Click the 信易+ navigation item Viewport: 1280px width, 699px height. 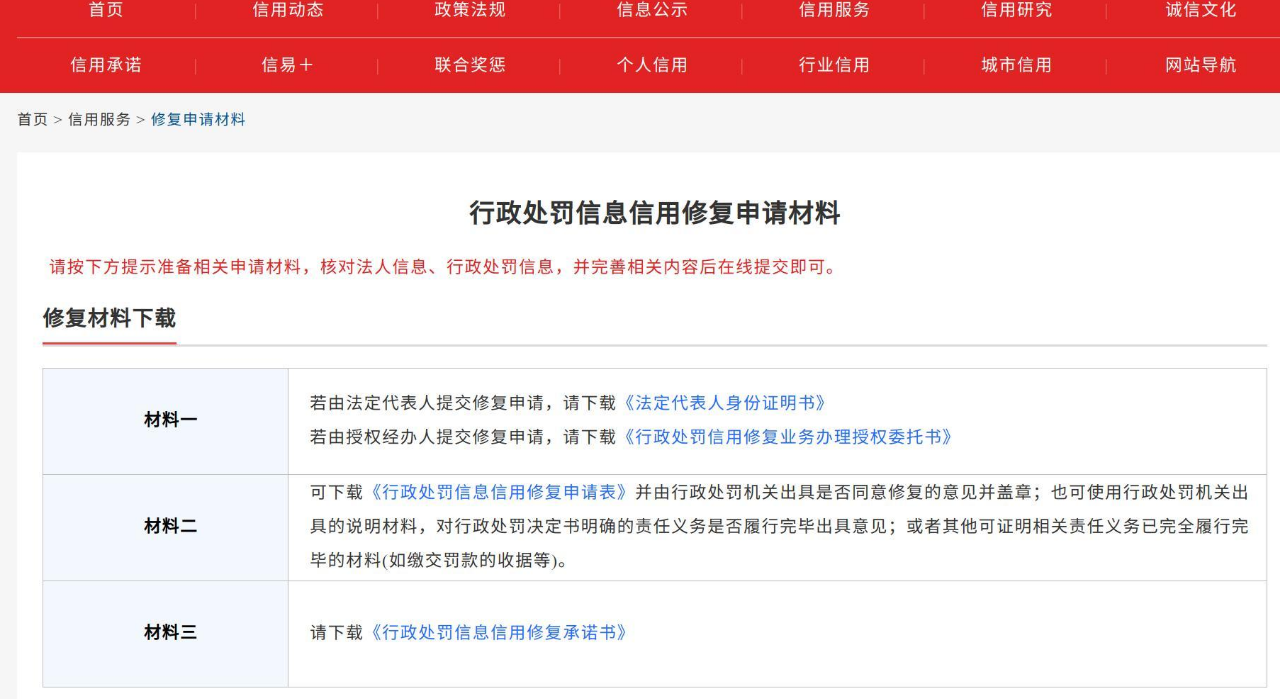point(288,65)
